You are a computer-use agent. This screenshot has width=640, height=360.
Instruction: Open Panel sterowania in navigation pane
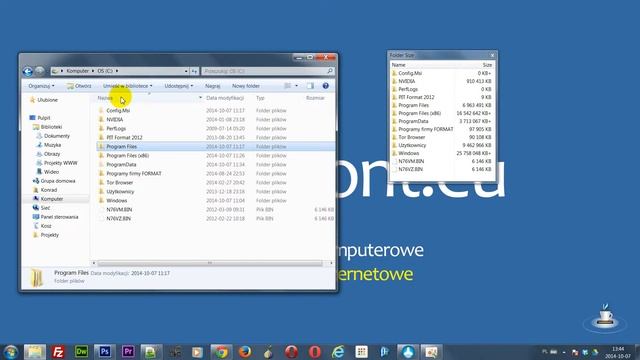(x=55, y=217)
